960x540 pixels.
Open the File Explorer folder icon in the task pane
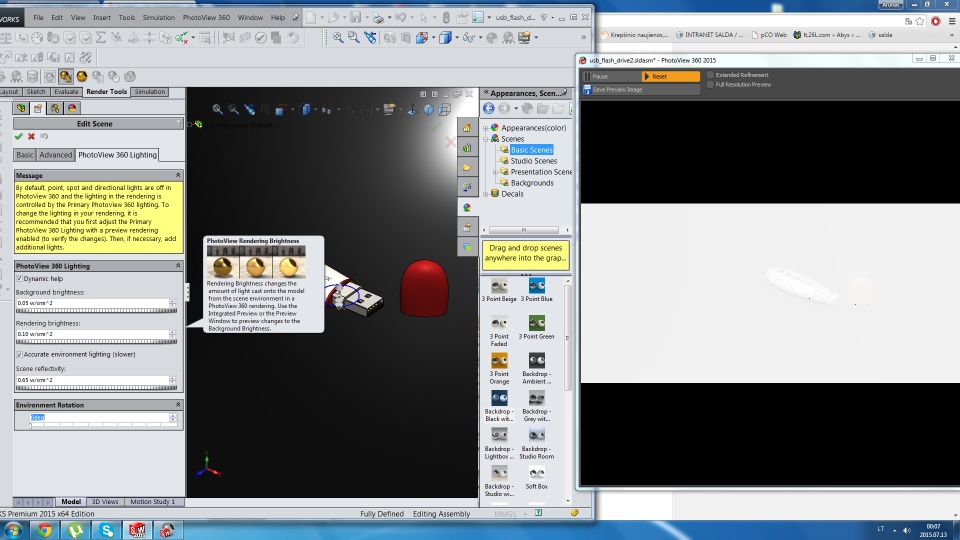coord(467,167)
